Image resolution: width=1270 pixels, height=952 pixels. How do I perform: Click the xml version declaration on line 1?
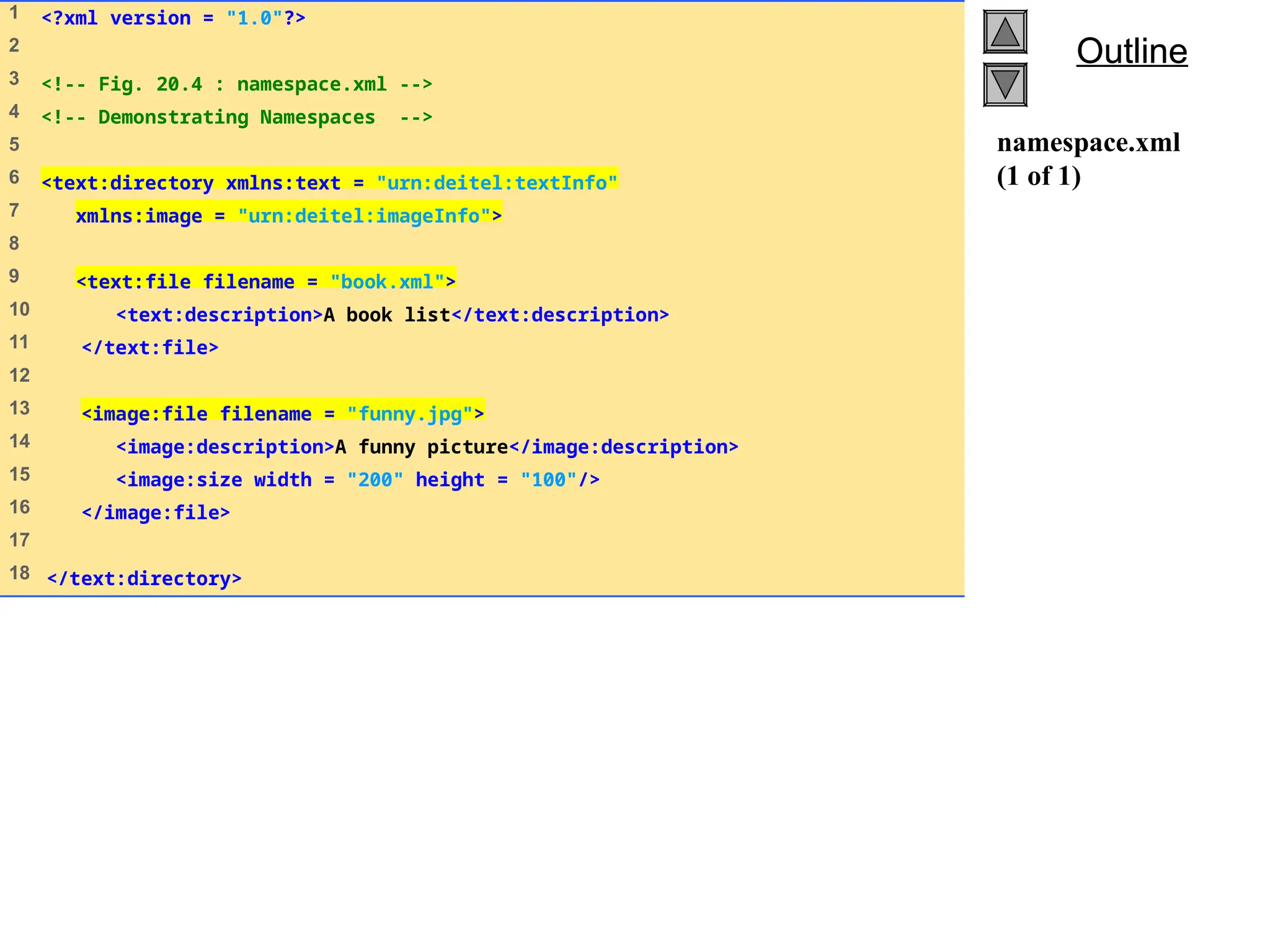174,18
